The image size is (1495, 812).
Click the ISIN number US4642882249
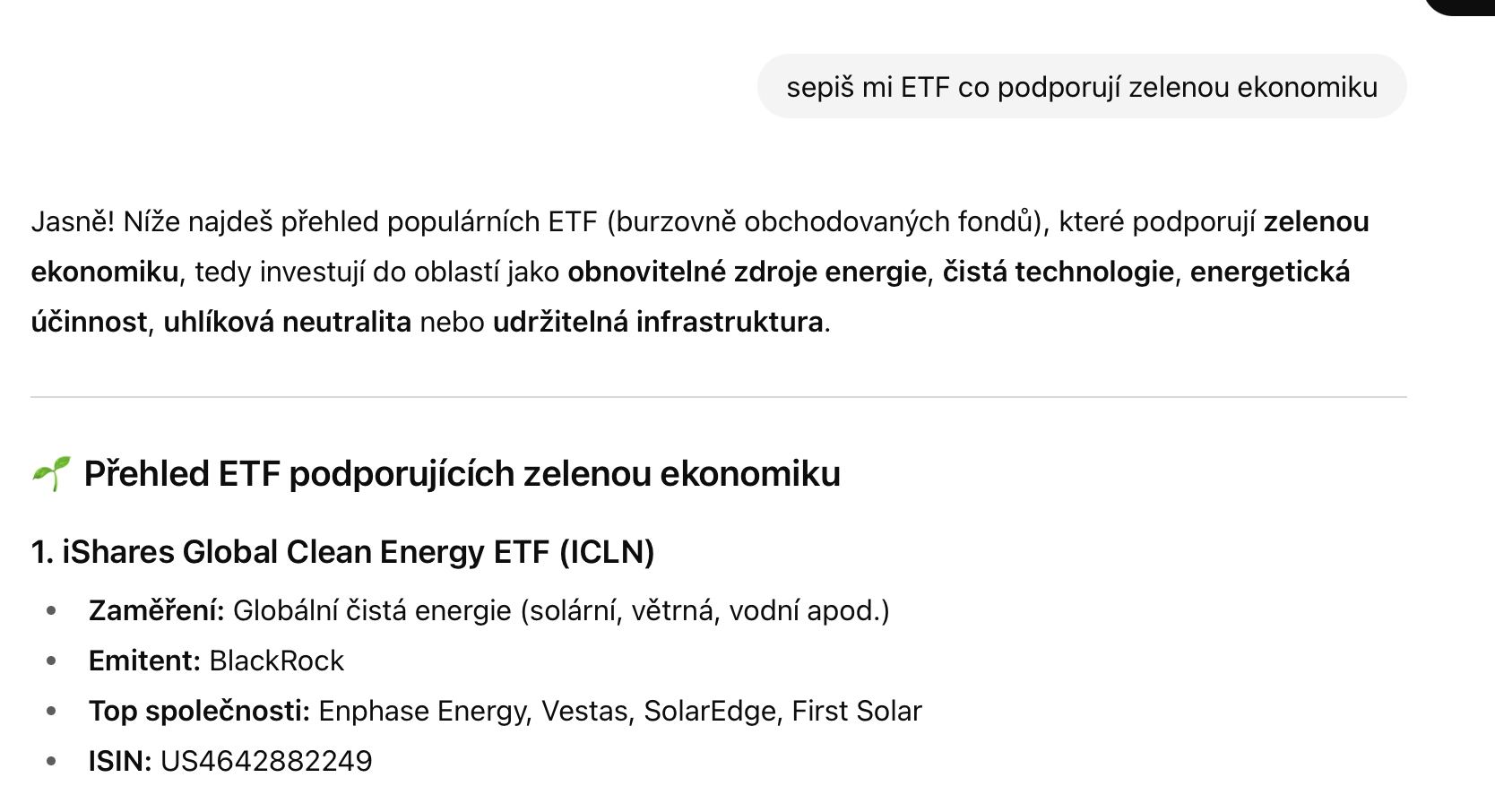point(266,761)
